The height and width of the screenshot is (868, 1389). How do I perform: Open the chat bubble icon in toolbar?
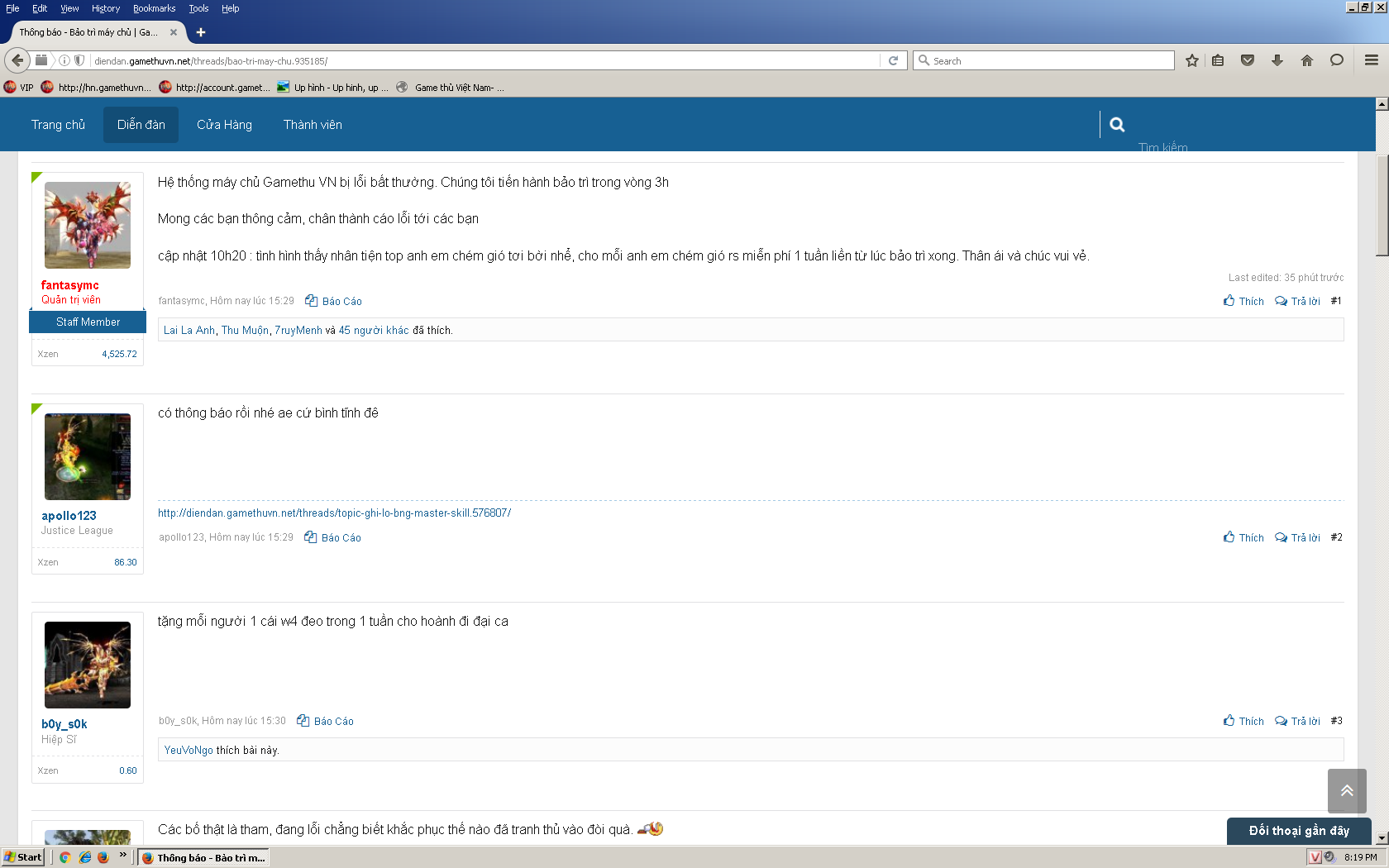pos(1337,60)
